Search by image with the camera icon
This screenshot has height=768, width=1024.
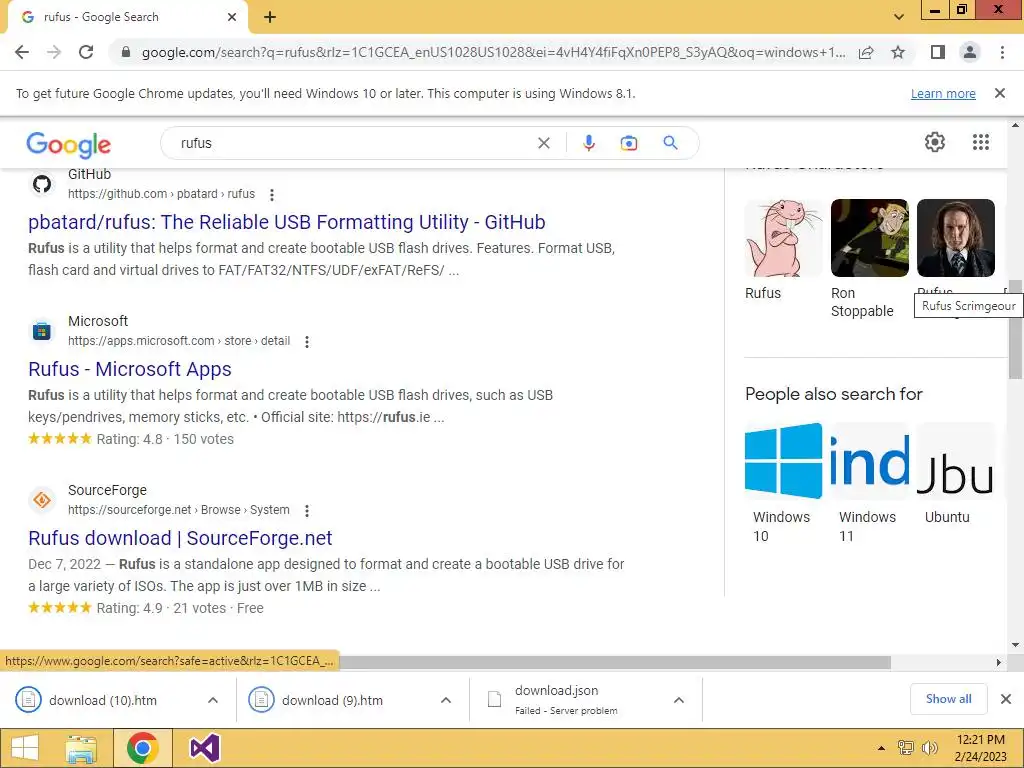coord(628,143)
